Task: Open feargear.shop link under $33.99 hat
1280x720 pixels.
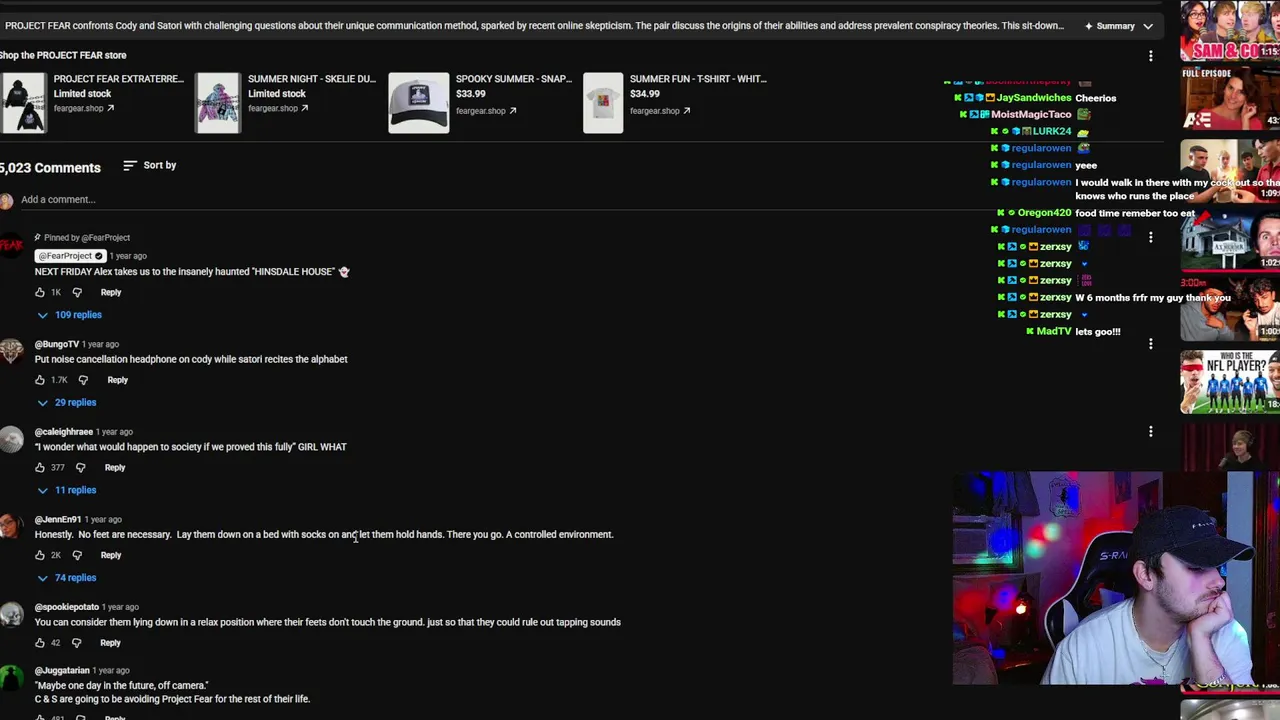Action: [x=486, y=111]
